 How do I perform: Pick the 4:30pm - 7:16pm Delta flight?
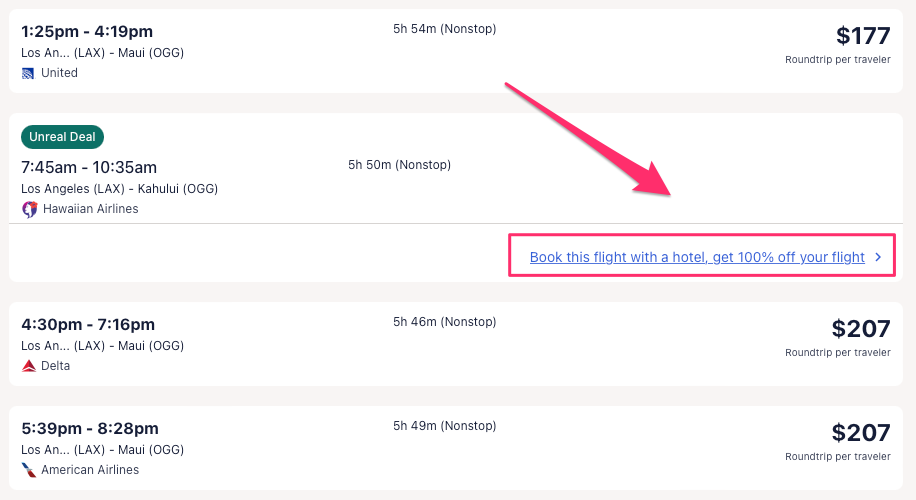[x=88, y=324]
